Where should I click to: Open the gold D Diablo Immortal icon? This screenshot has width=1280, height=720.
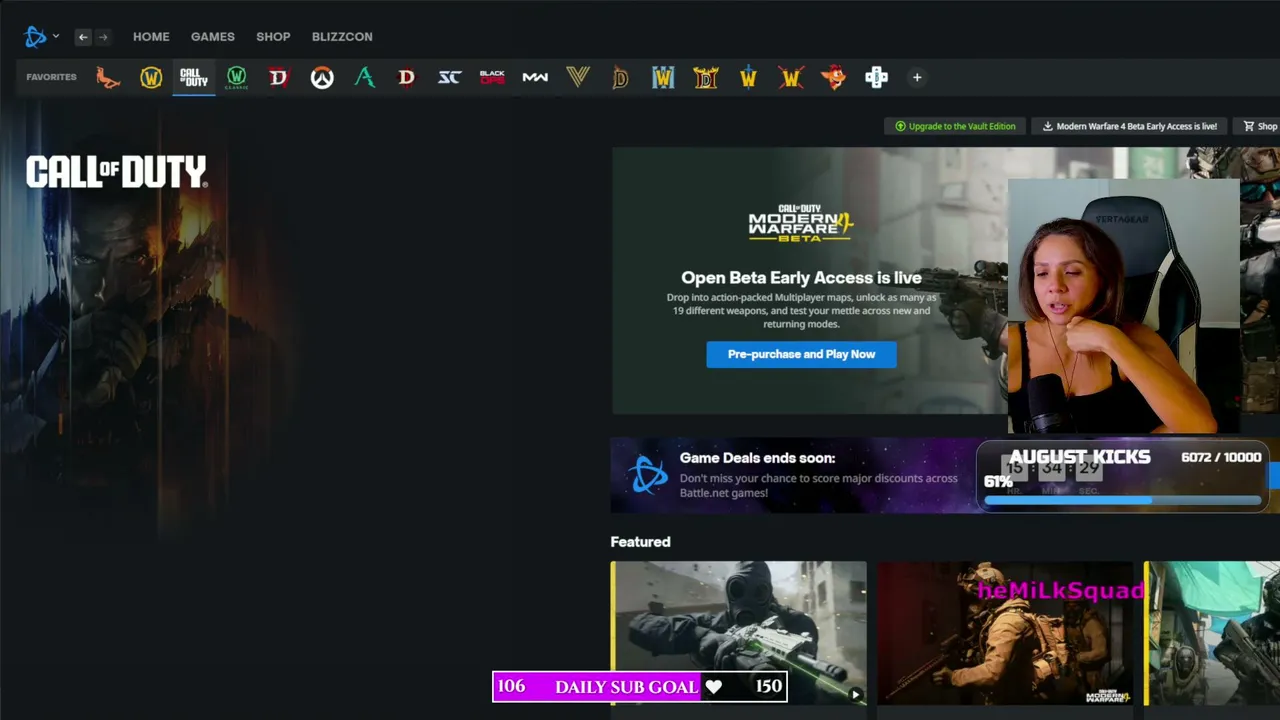click(x=620, y=77)
